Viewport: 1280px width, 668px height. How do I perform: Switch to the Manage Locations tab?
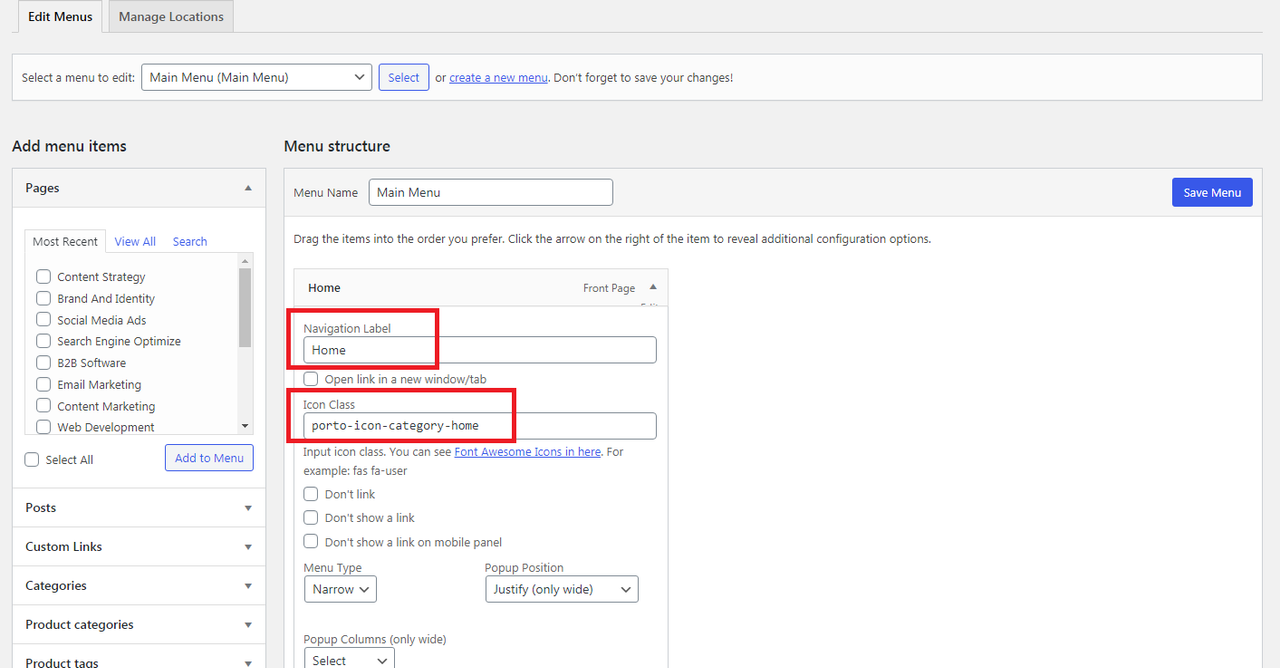click(171, 17)
